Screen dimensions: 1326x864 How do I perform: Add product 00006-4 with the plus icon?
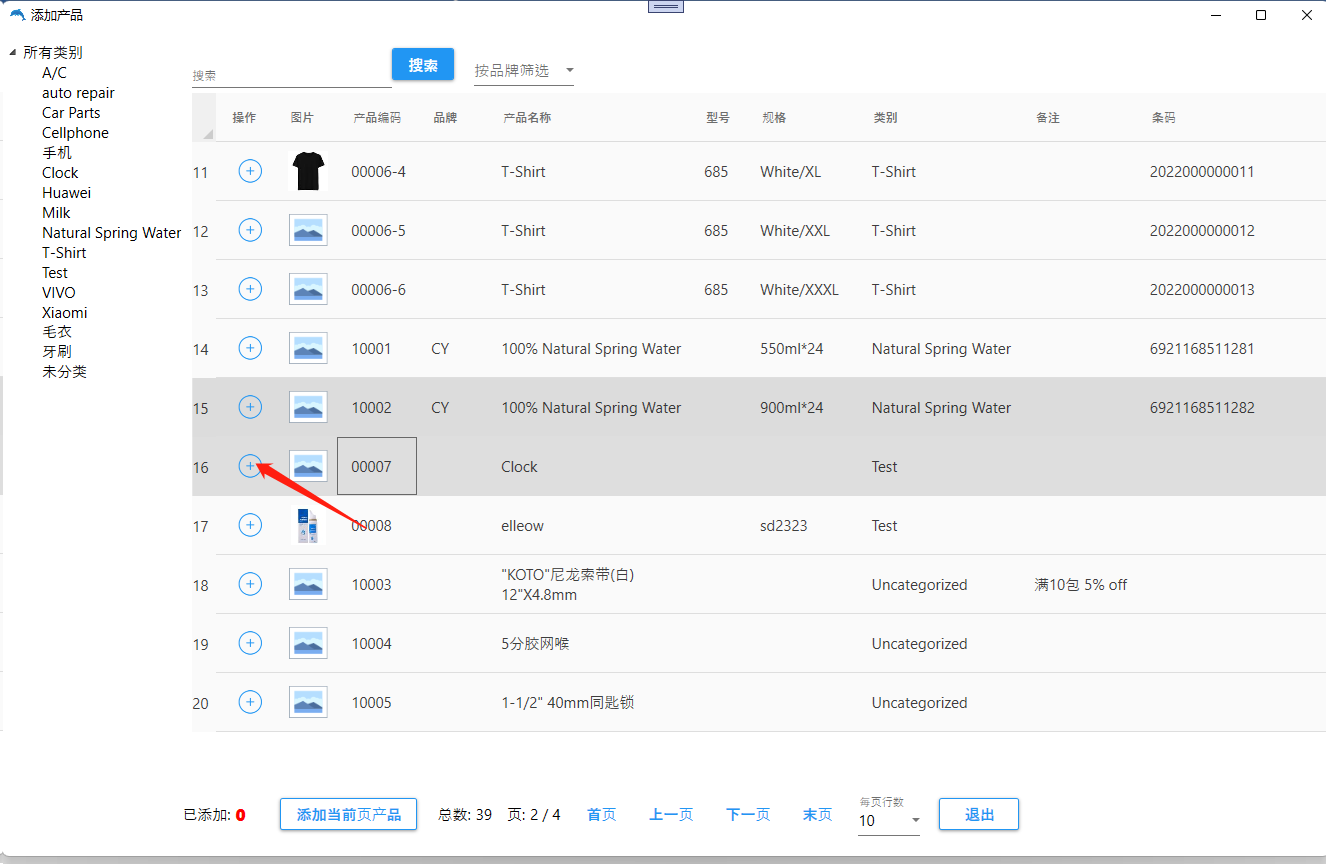pyautogui.click(x=250, y=171)
